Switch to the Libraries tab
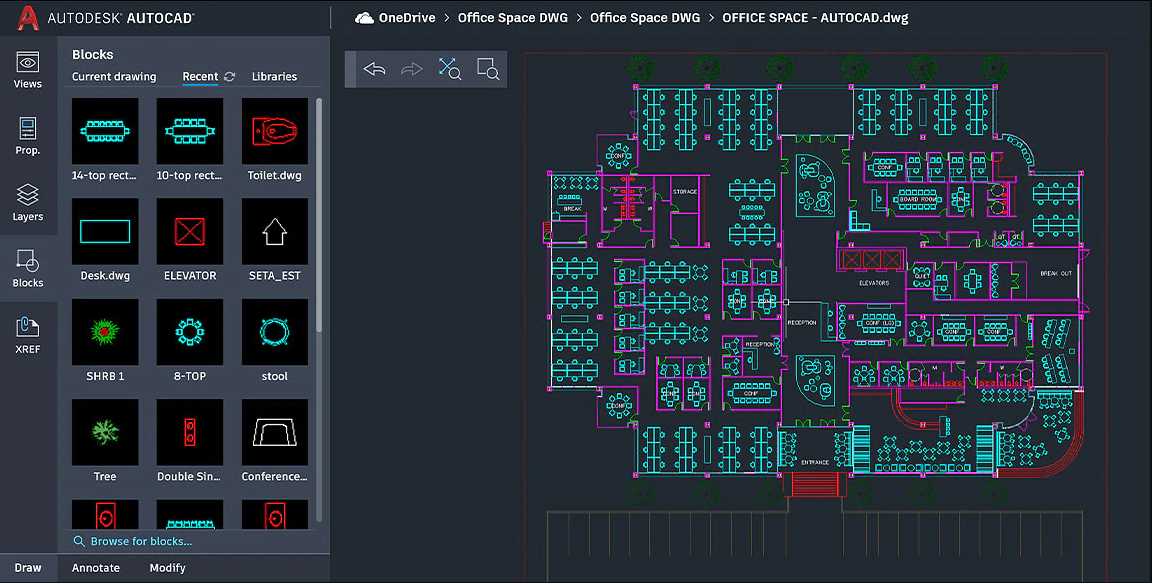This screenshot has width=1152, height=583. 274,76
